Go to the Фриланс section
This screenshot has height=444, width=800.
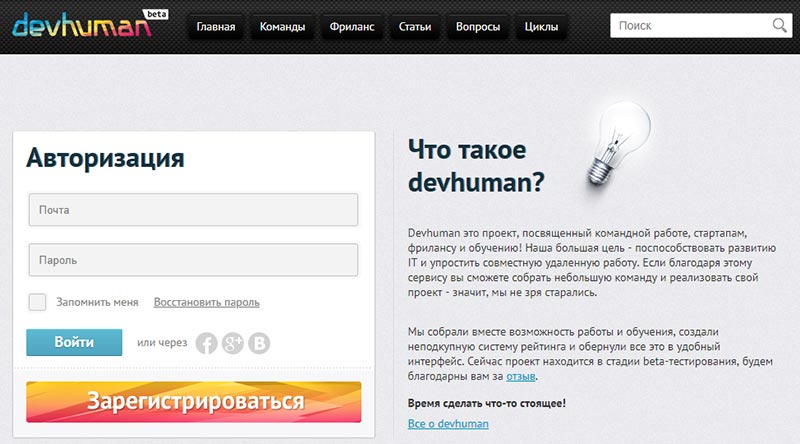[352, 27]
